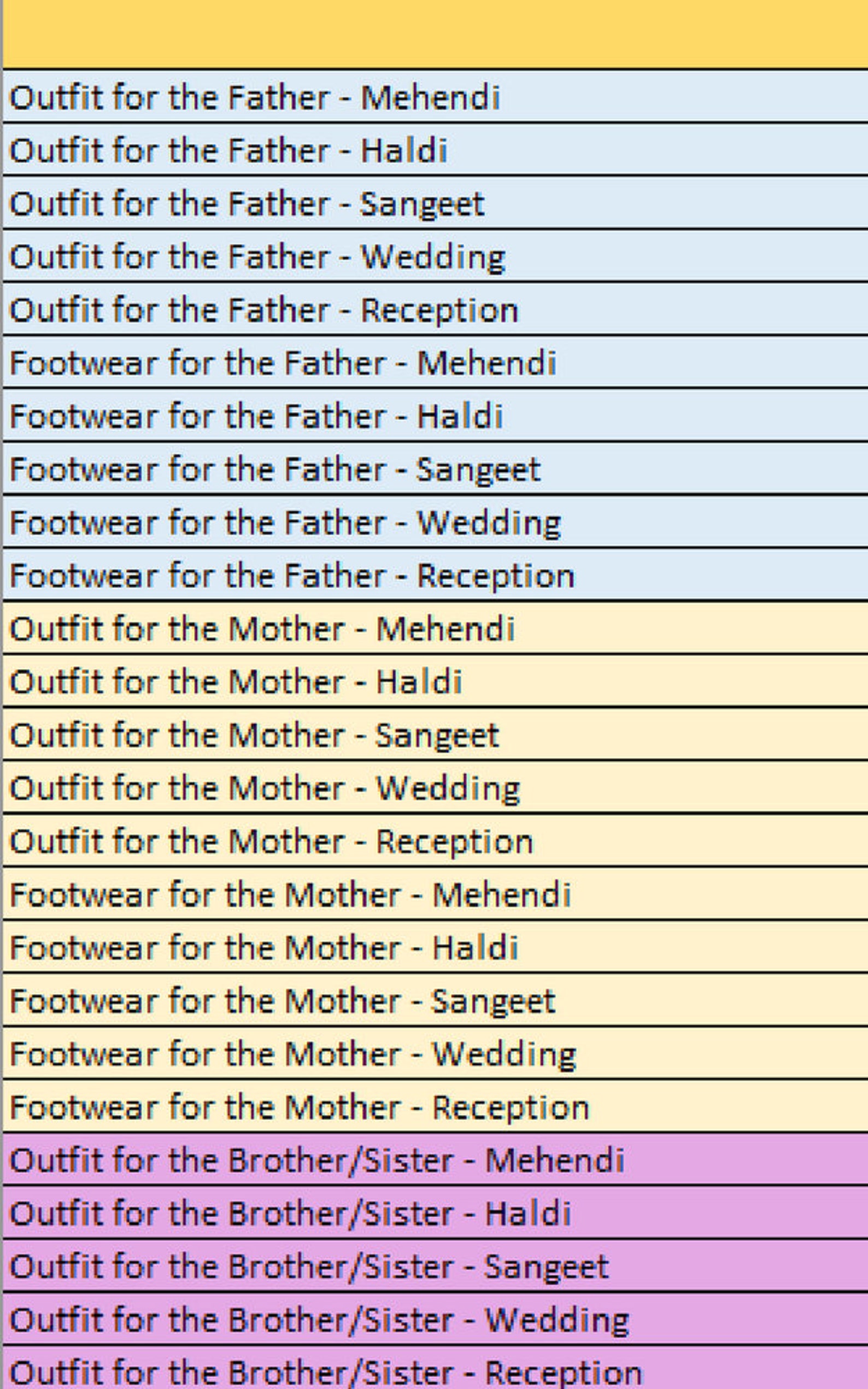Select 'Outfit for the Mother - Mehendi' cell

(x=435, y=628)
